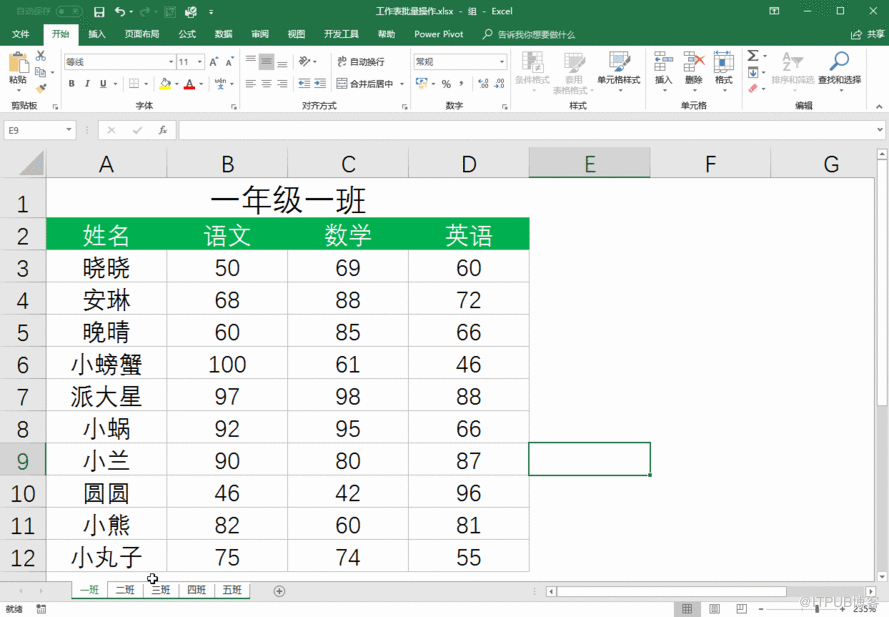Select the Format Painter brush icon
Image resolution: width=889 pixels, height=617 pixels.
[x=41, y=87]
